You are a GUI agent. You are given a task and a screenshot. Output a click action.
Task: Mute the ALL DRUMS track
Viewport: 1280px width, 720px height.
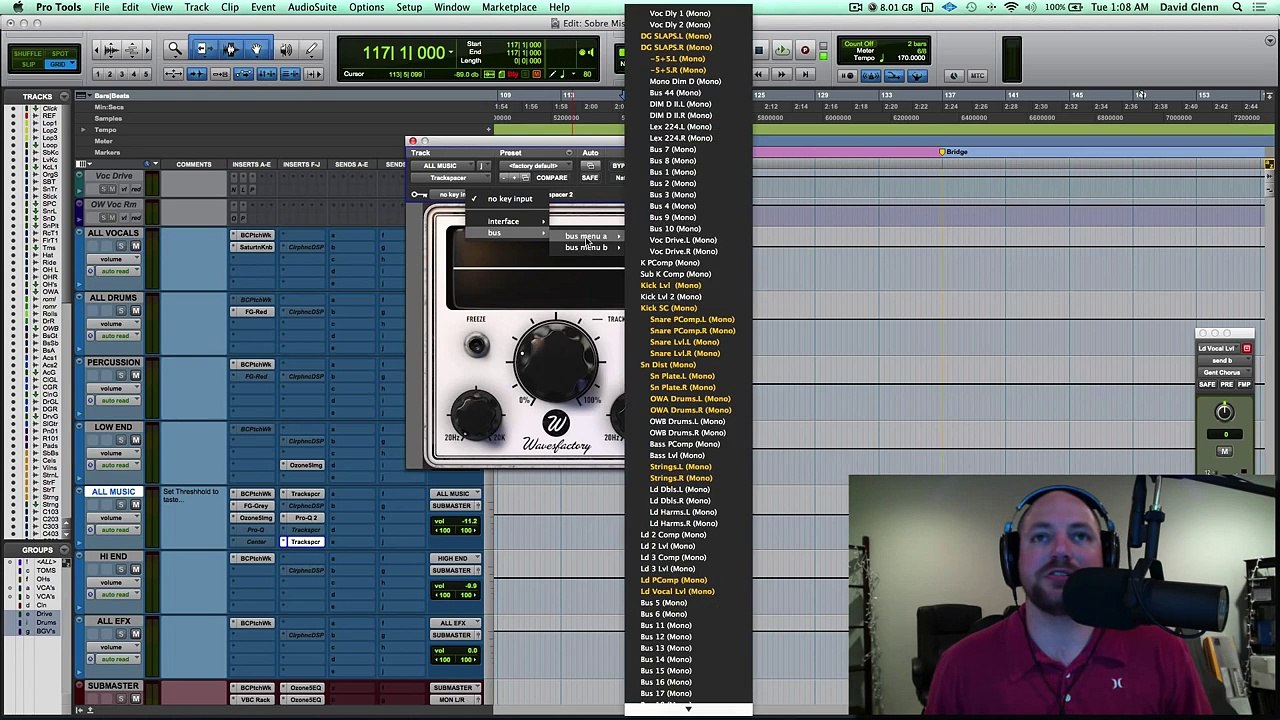pos(136,311)
